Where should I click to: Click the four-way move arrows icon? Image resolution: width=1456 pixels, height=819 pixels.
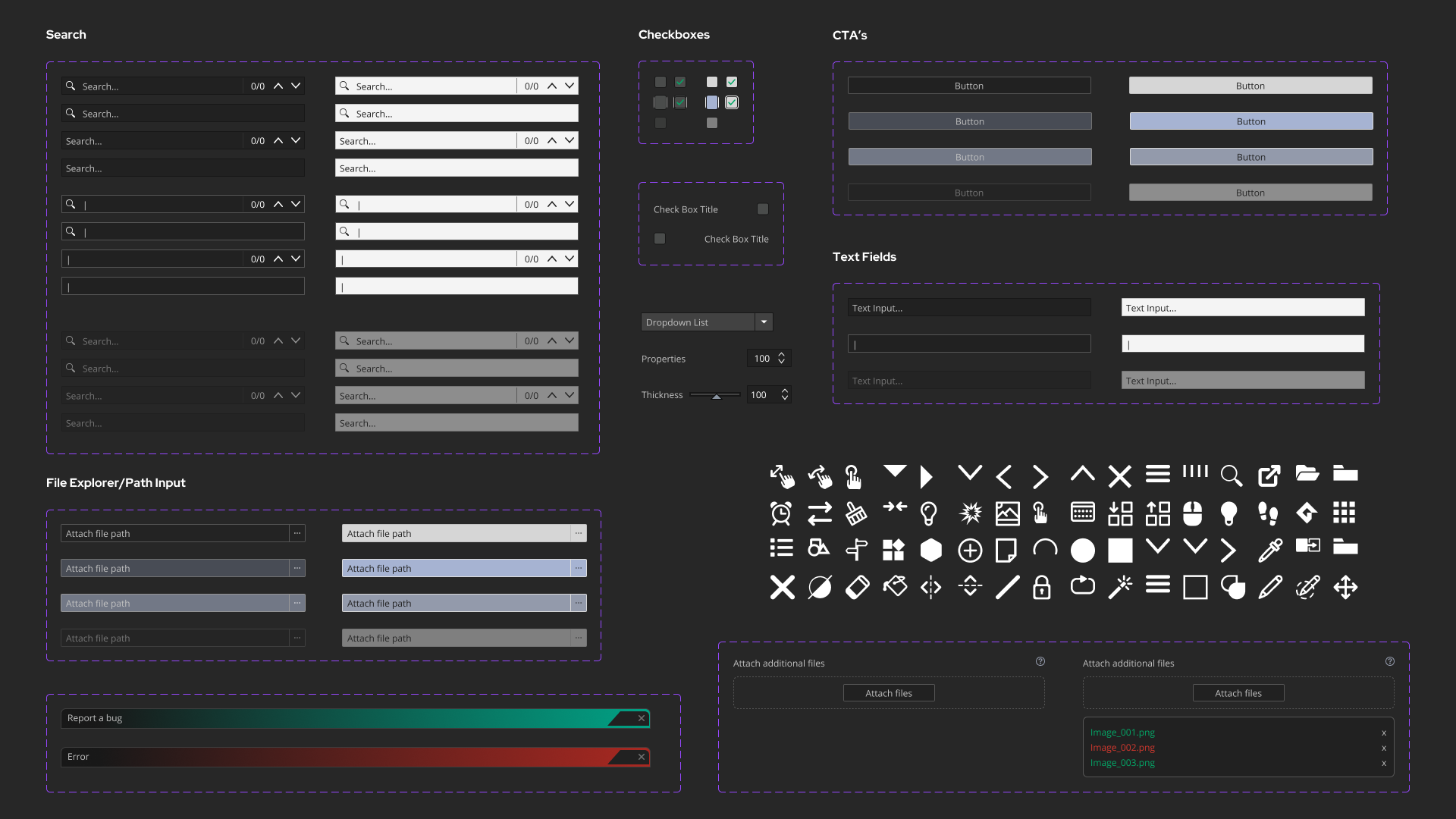coord(1345,587)
